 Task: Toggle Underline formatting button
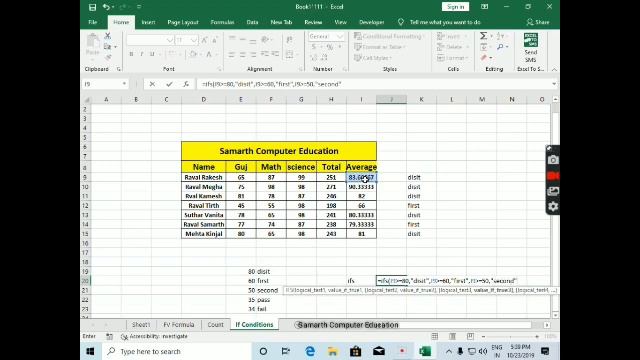[x=152, y=54]
